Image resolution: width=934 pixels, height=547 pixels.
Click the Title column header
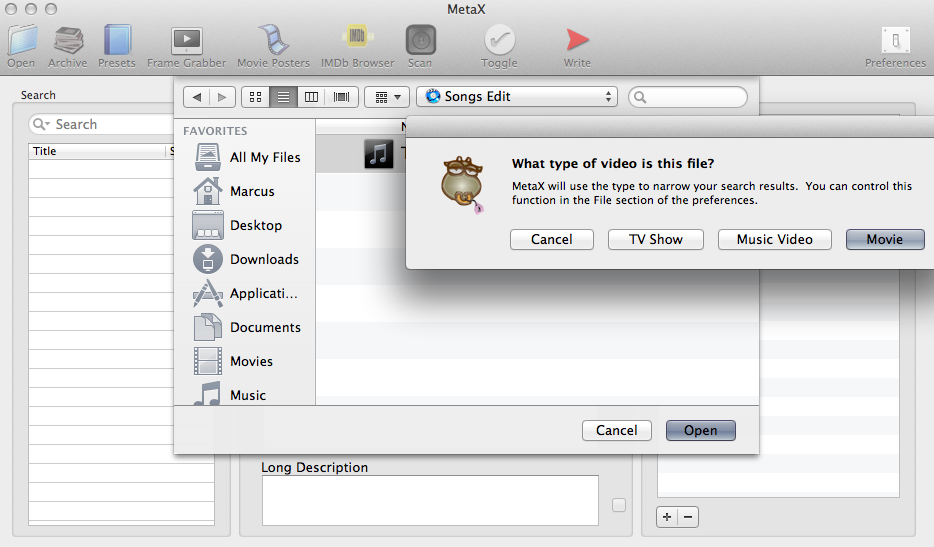coord(98,151)
